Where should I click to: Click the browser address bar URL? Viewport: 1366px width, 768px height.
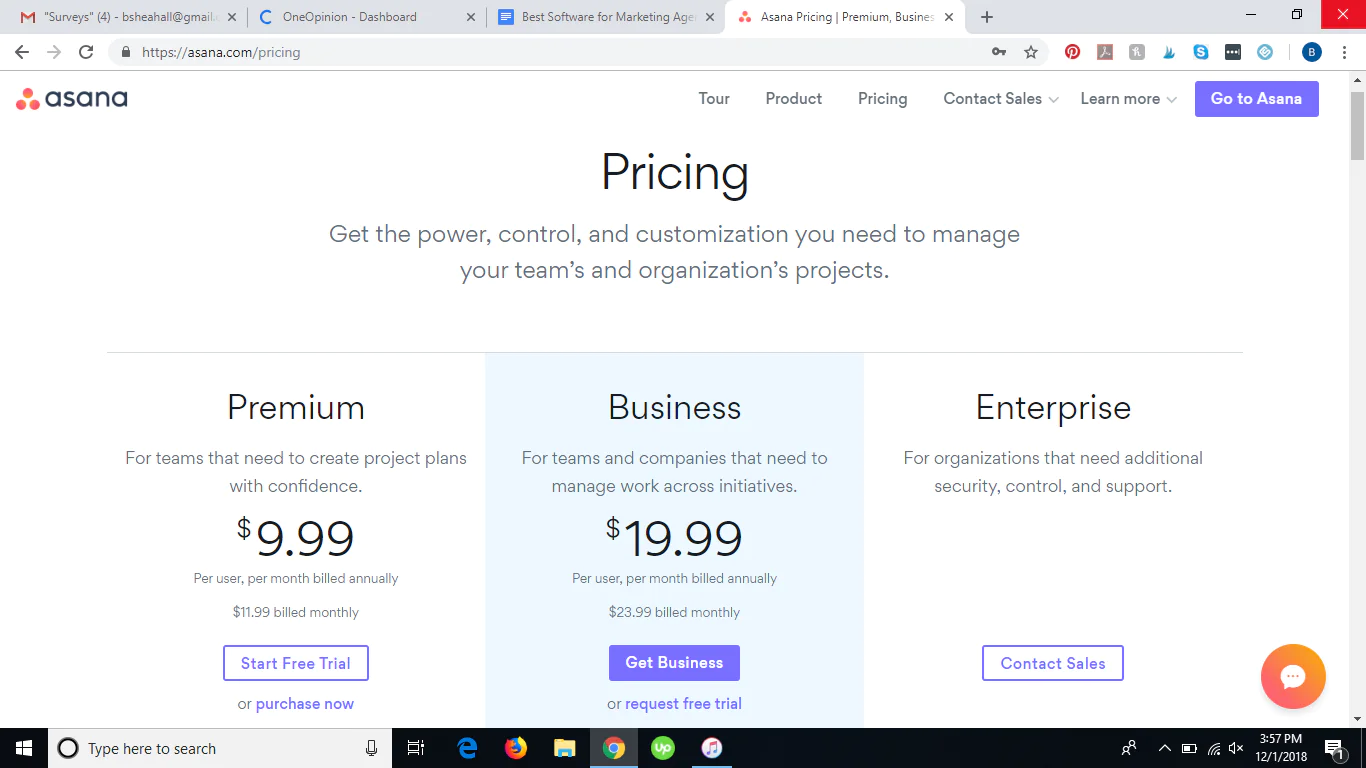(221, 52)
